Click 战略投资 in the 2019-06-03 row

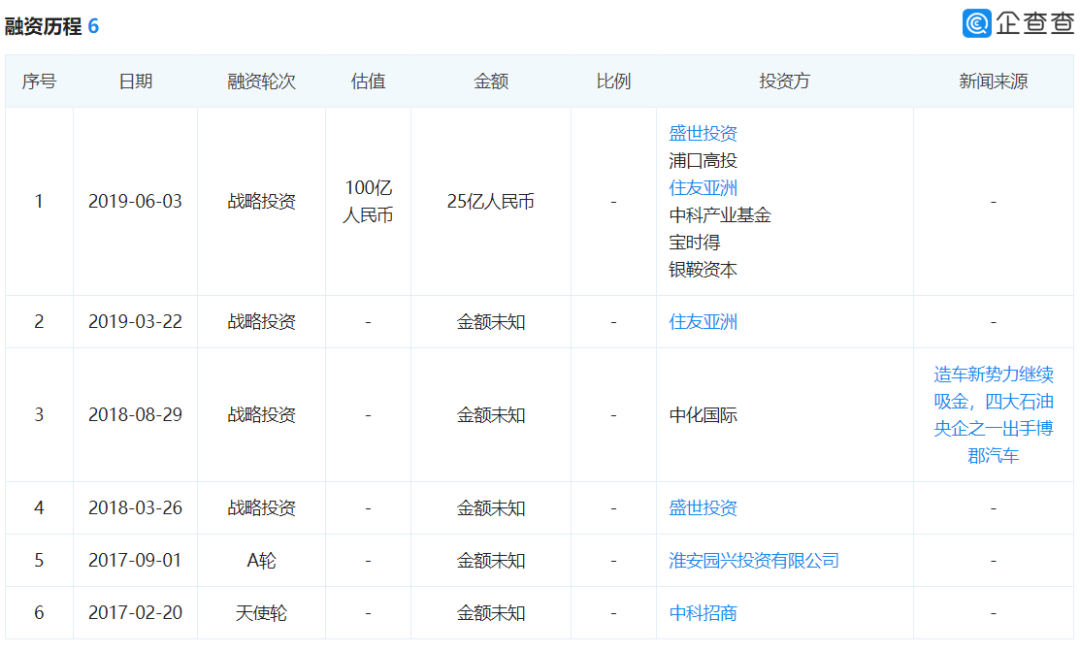261,201
